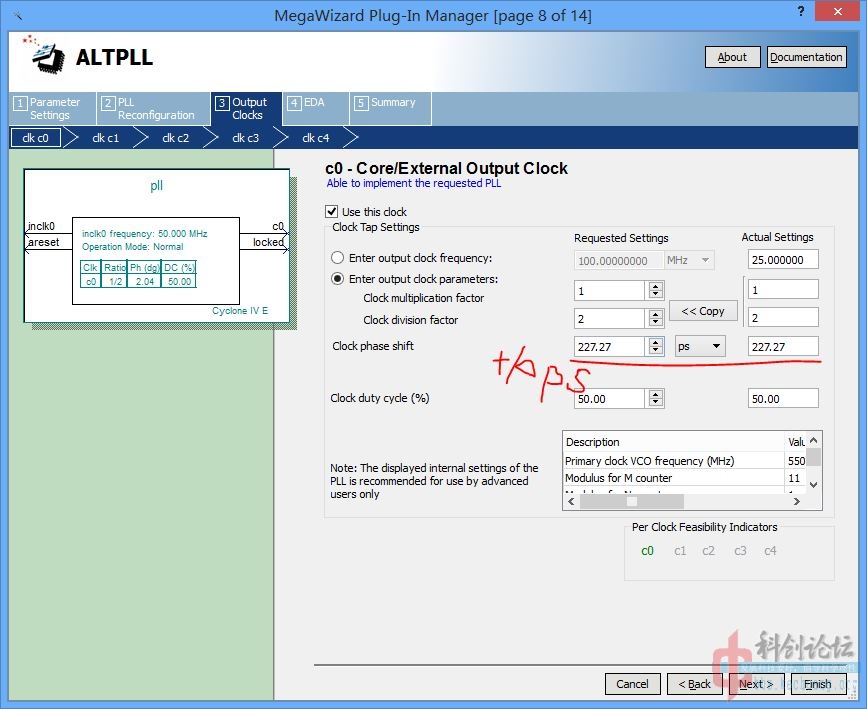Open the title bar help question mark
This screenshot has width=867, height=709.
click(x=801, y=11)
